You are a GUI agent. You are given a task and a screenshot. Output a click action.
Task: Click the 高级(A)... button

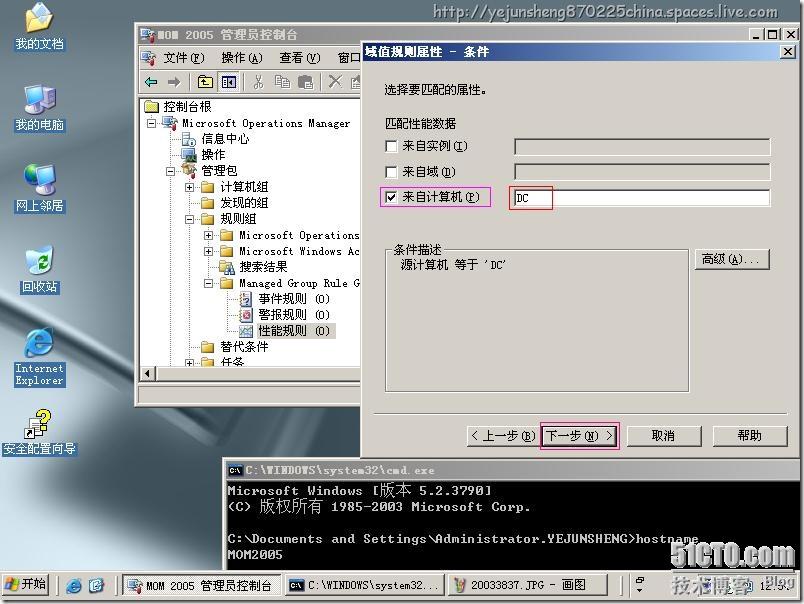coord(732,259)
